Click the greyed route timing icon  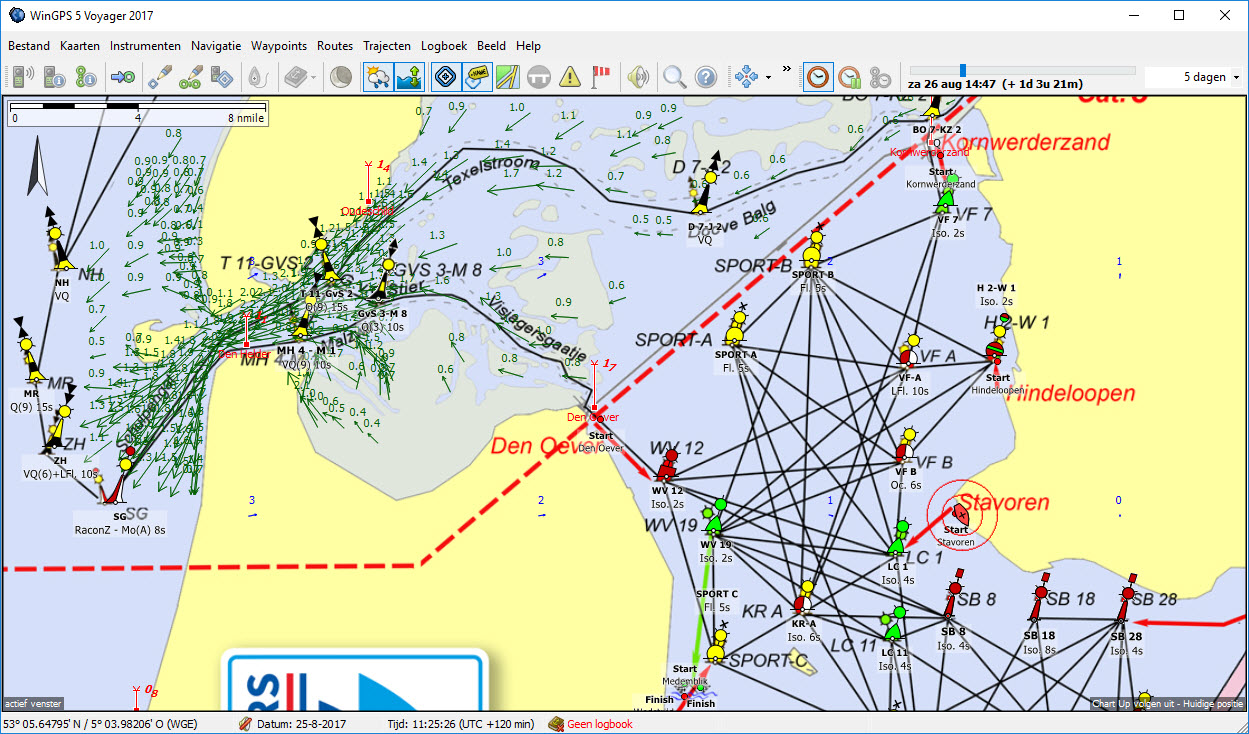tap(880, 76)
